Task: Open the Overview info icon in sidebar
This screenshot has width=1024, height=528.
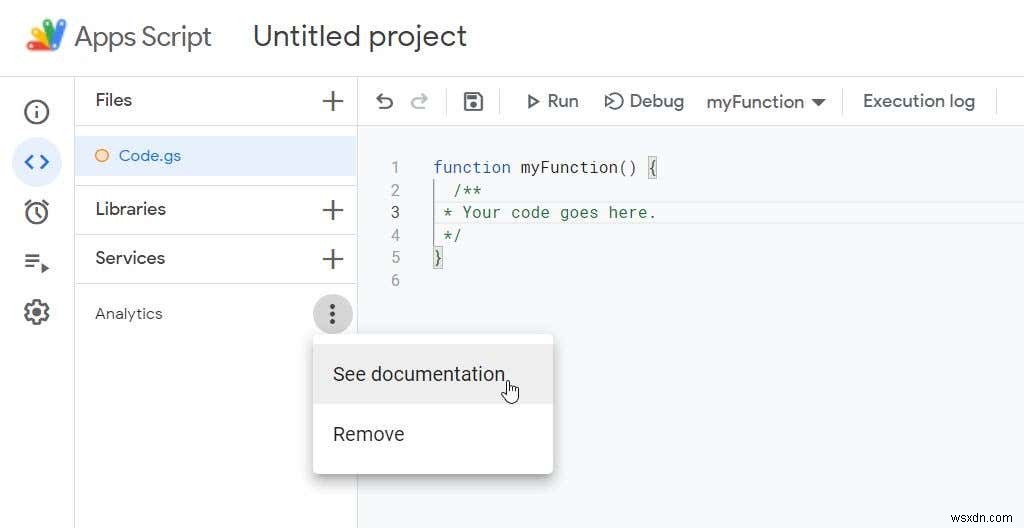Action: 37,112
